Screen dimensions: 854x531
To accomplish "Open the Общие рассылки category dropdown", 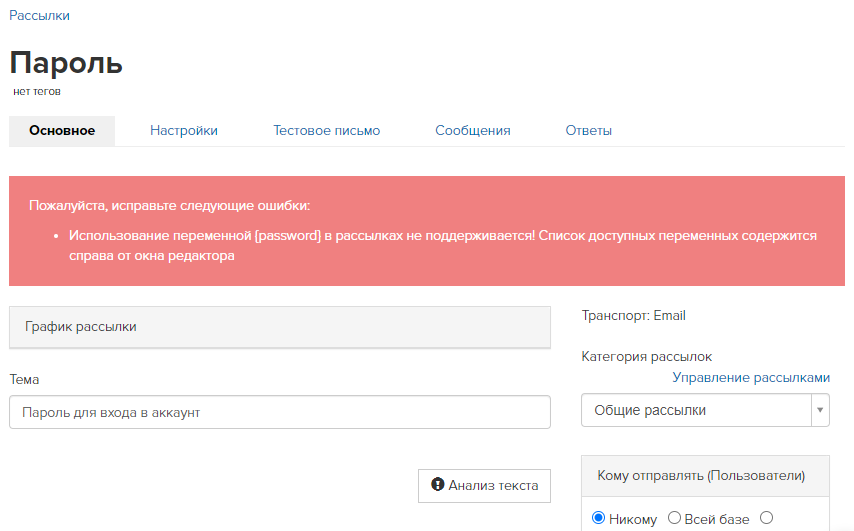I will coord(705,410).
